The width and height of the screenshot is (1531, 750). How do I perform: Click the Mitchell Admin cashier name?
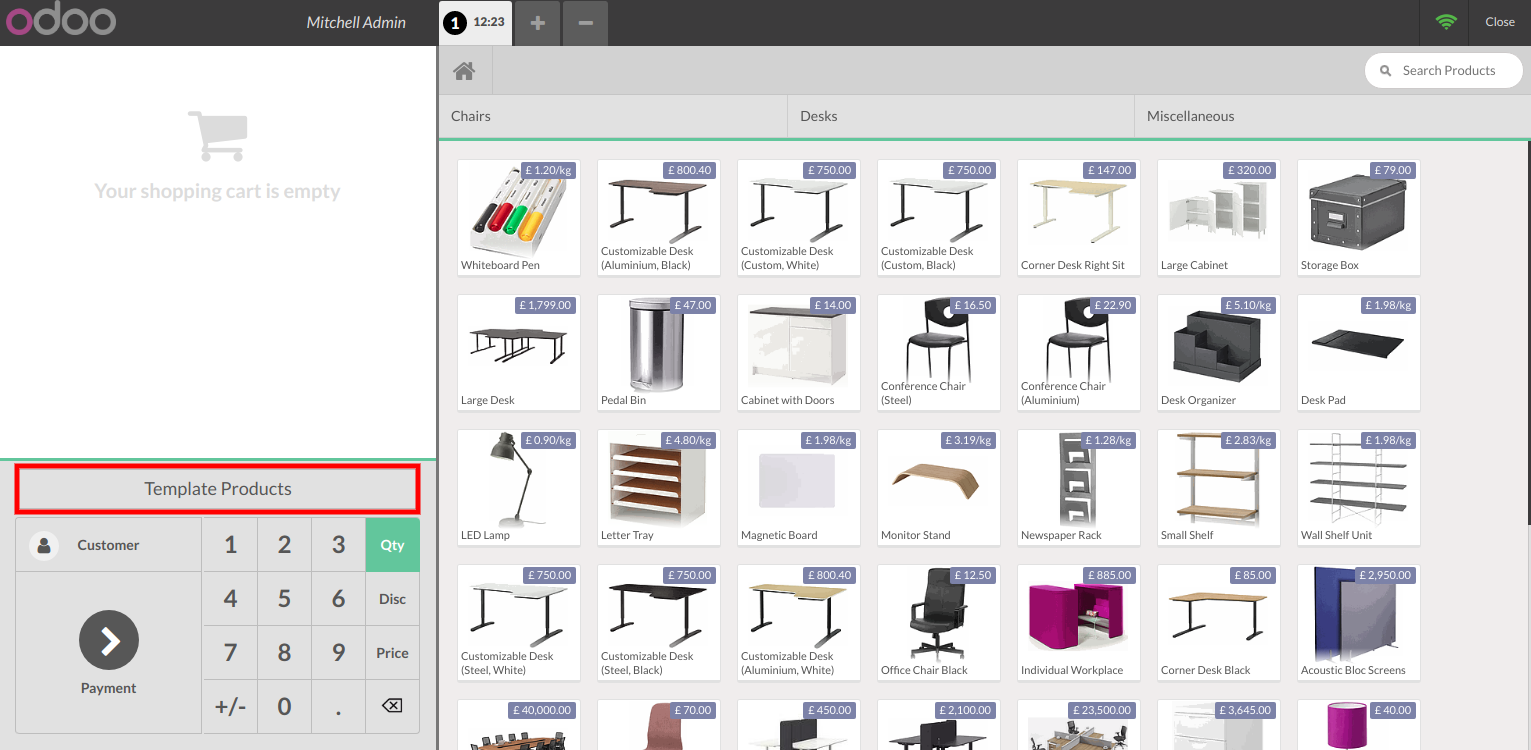coord(356,22)
